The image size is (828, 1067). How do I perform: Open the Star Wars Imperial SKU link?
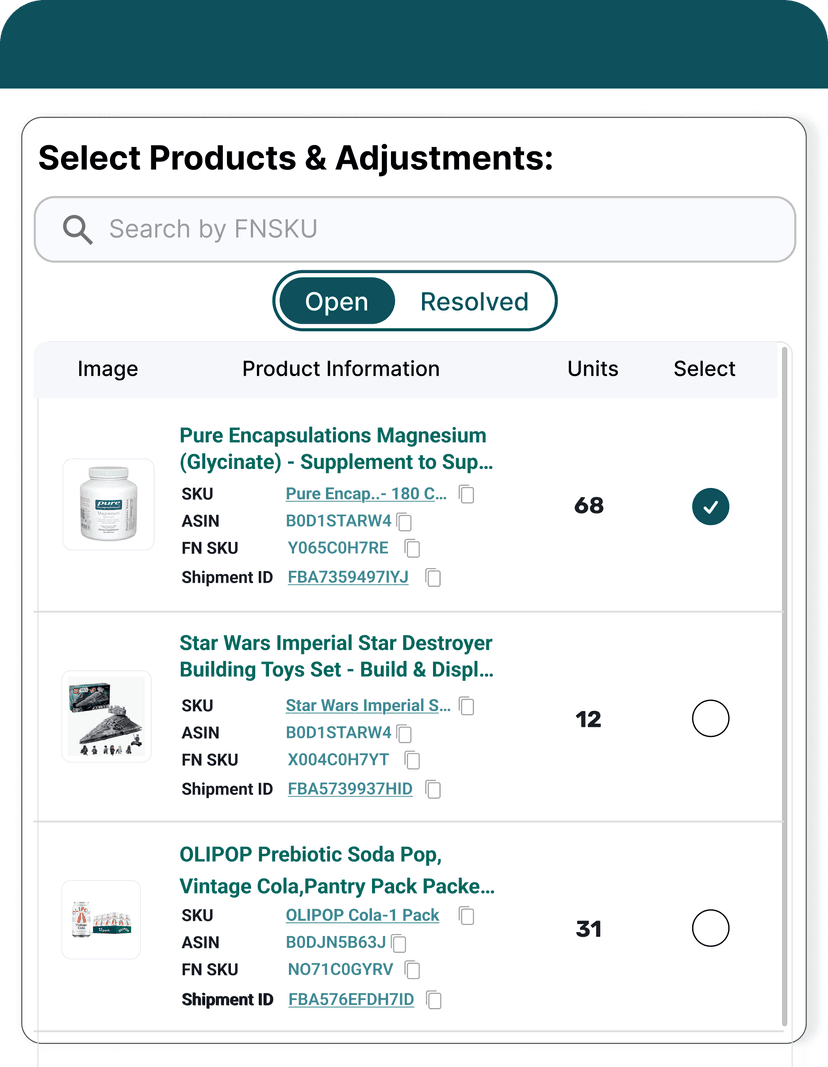click(364, 706)
